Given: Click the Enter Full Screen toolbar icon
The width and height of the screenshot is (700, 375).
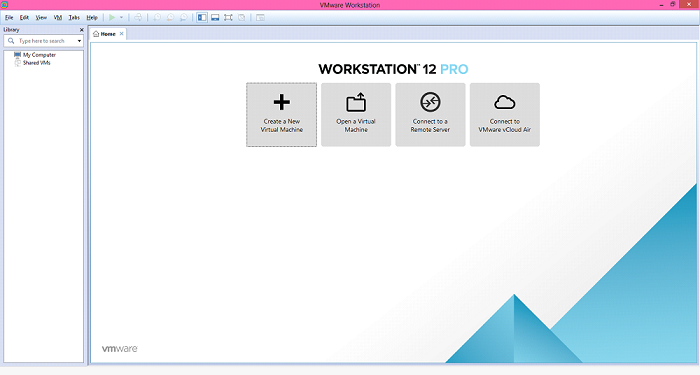Looking at the screenshot, I should click(228, 17).
